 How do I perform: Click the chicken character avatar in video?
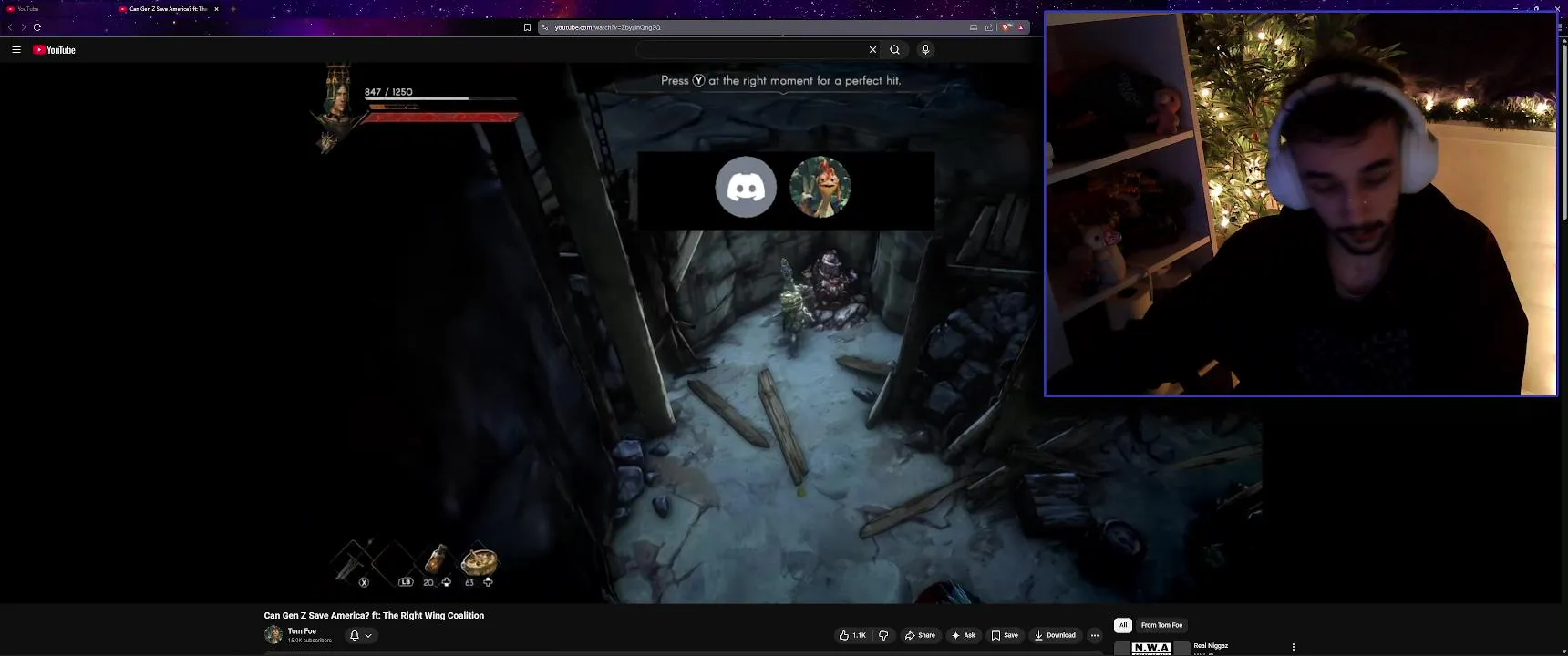pyautogui.click(x=820, y=188)
